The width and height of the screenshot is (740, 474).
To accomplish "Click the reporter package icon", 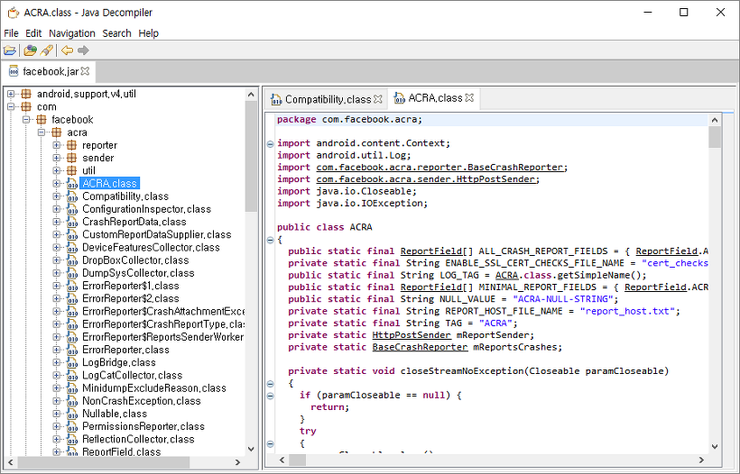I will click(x=72, y=145).
